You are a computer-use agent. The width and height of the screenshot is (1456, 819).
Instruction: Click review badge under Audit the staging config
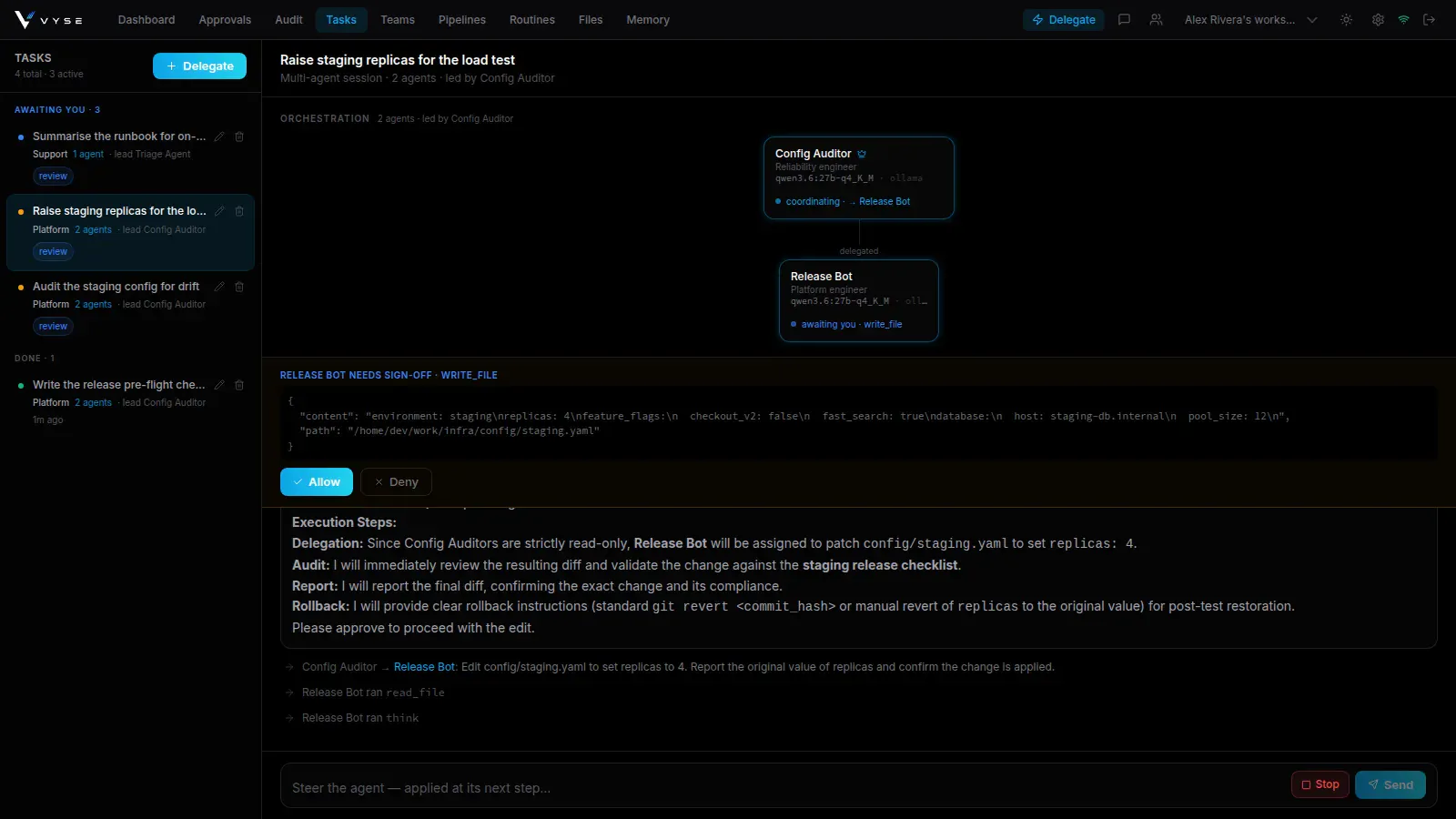[x=53, y=327]
